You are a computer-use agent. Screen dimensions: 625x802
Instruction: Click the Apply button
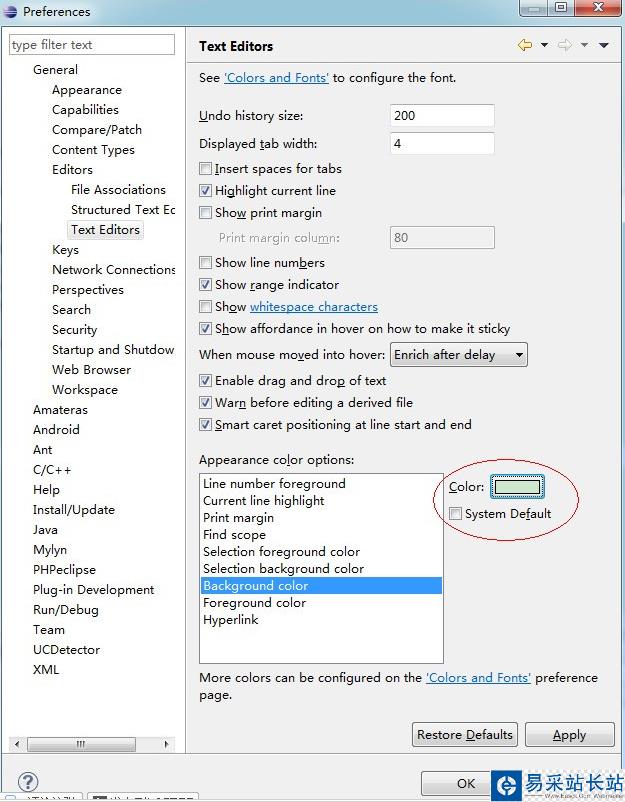coord(569,735)
